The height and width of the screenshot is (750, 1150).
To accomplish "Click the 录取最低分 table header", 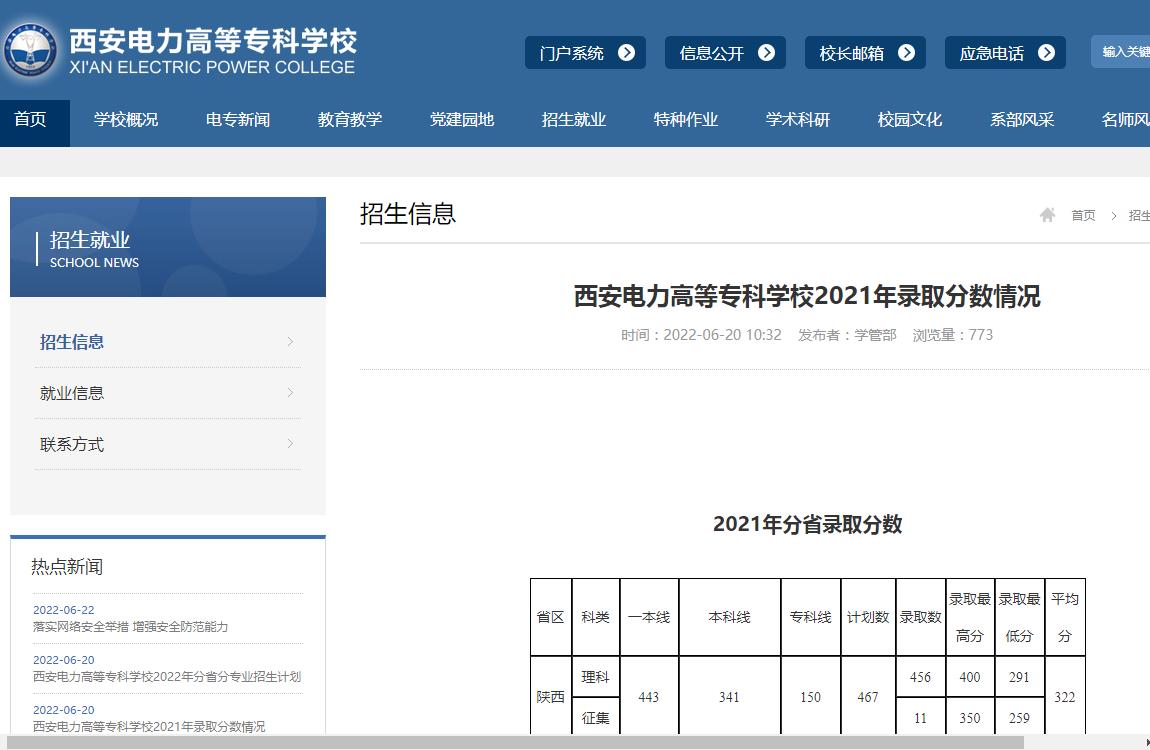I will click(1019, 617).
